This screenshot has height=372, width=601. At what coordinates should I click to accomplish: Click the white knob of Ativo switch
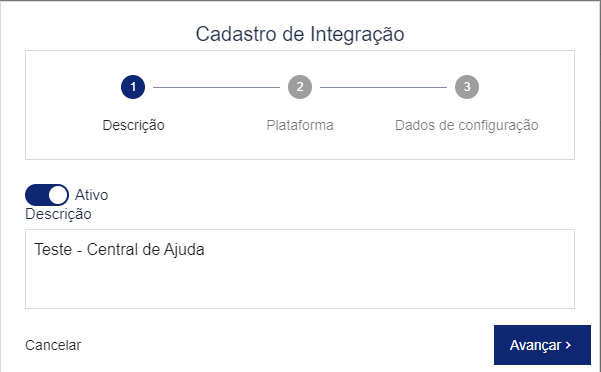pos(58,195)
